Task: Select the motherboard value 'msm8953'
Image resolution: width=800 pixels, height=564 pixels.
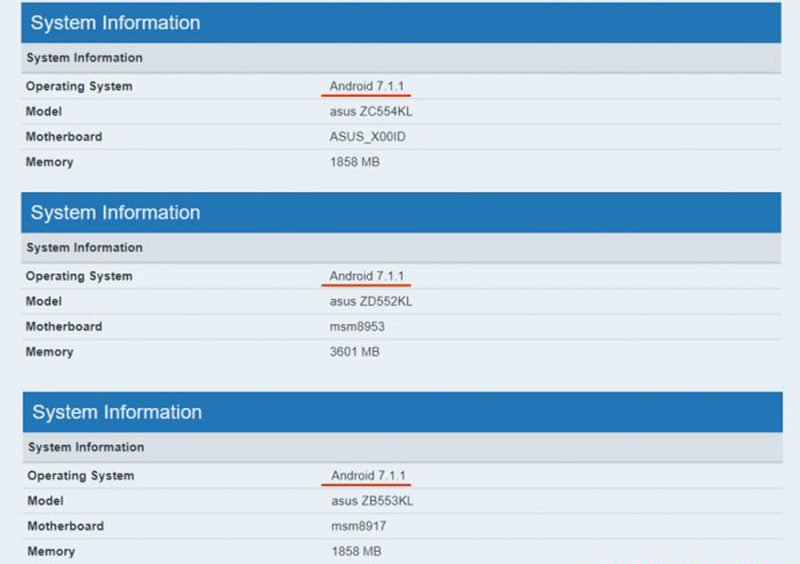Action: pyautogui.click(x=357, y=327)
